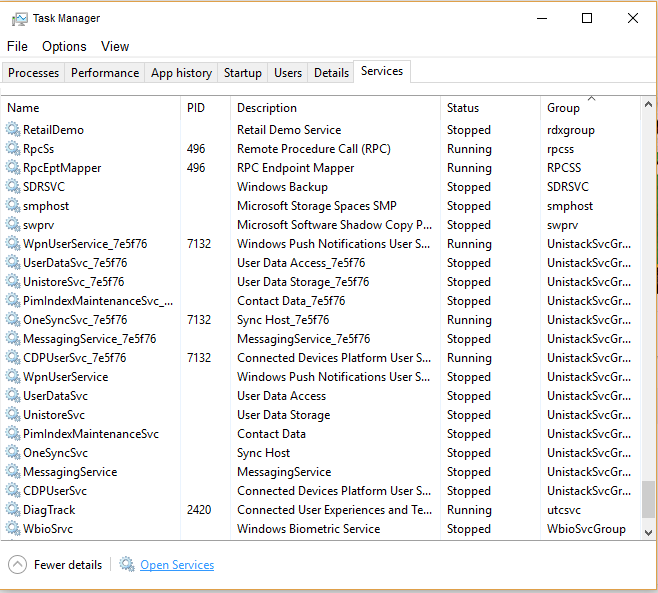This screenshot has width=658, height=593.
Task: Maximize the Task Manager window
Action: point(587,18)
